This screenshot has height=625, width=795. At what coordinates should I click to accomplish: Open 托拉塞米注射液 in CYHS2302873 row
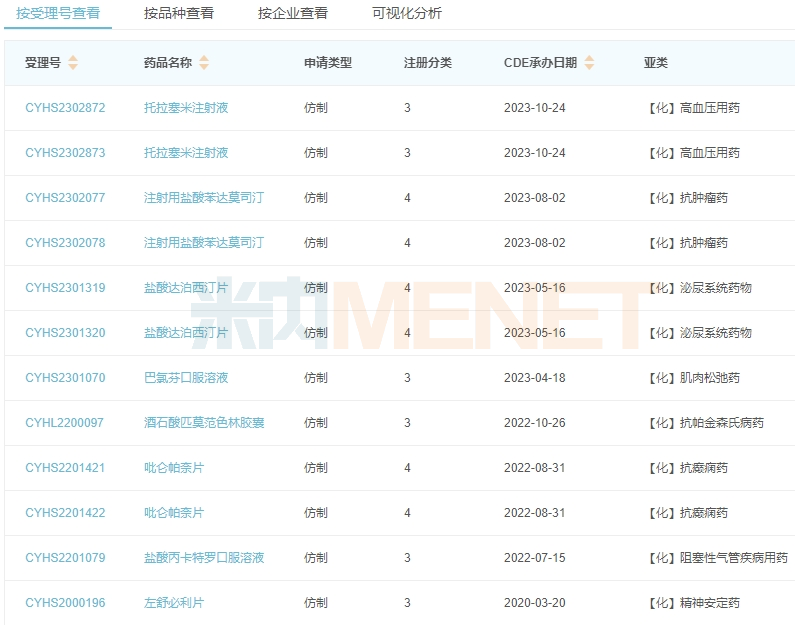click(186, 153)
